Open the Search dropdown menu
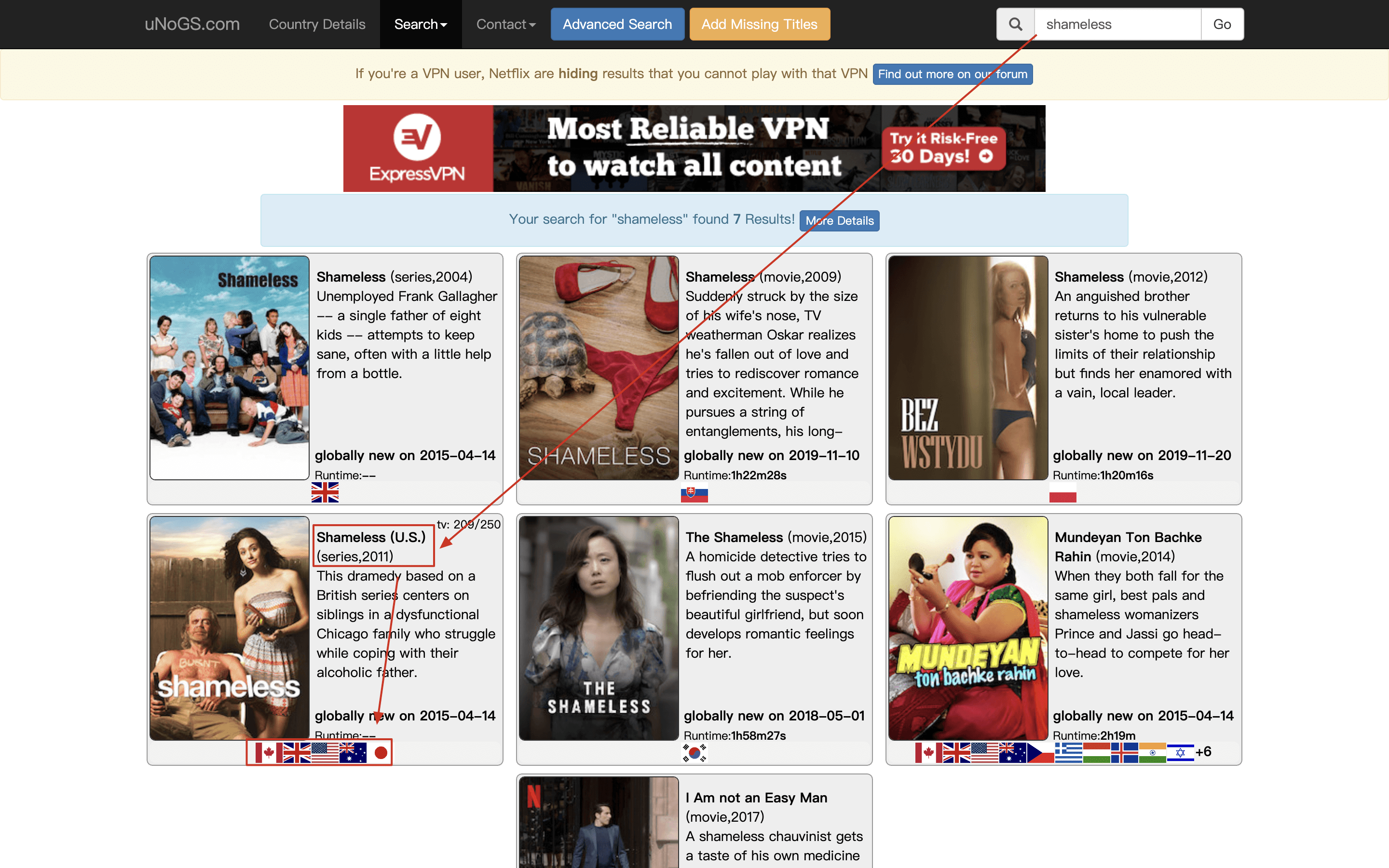The height and width of the screenshot is (868, 1389). point(420,24)
